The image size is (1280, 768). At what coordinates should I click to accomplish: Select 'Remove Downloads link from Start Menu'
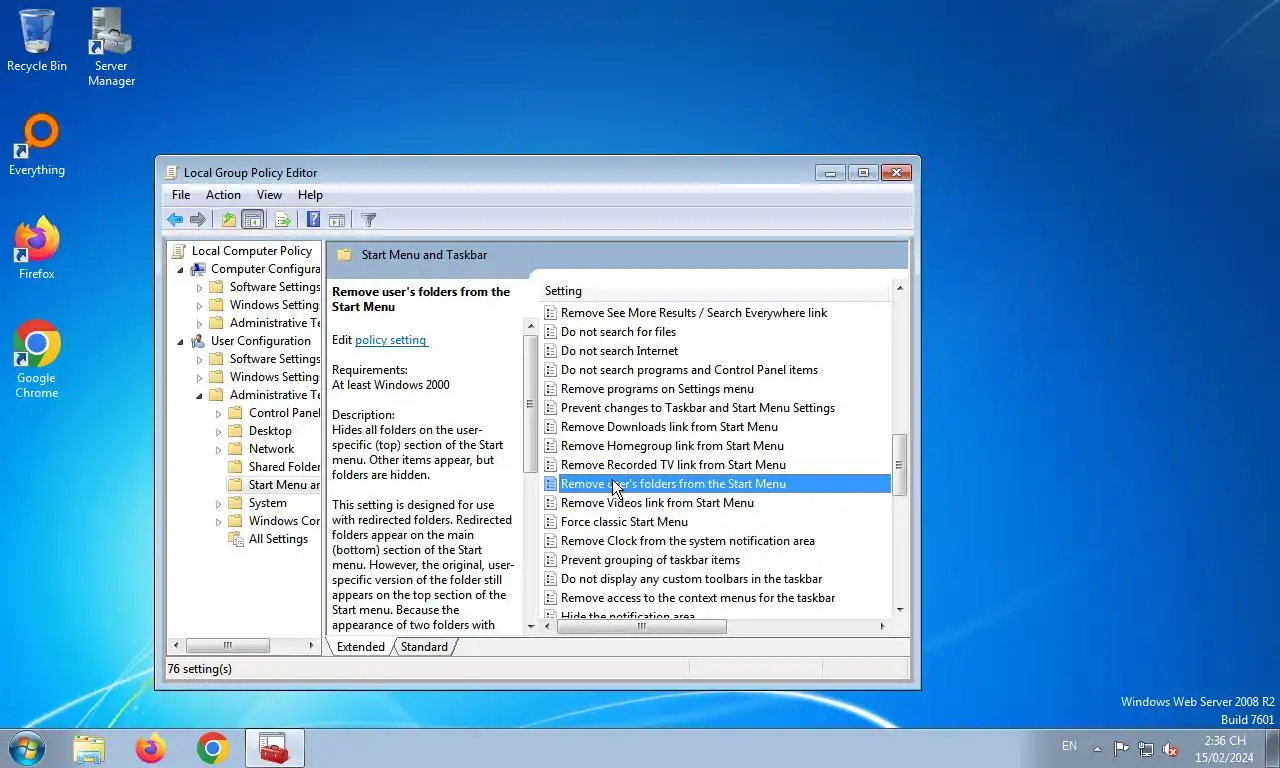pyautogui.click(x=669, y=427)
